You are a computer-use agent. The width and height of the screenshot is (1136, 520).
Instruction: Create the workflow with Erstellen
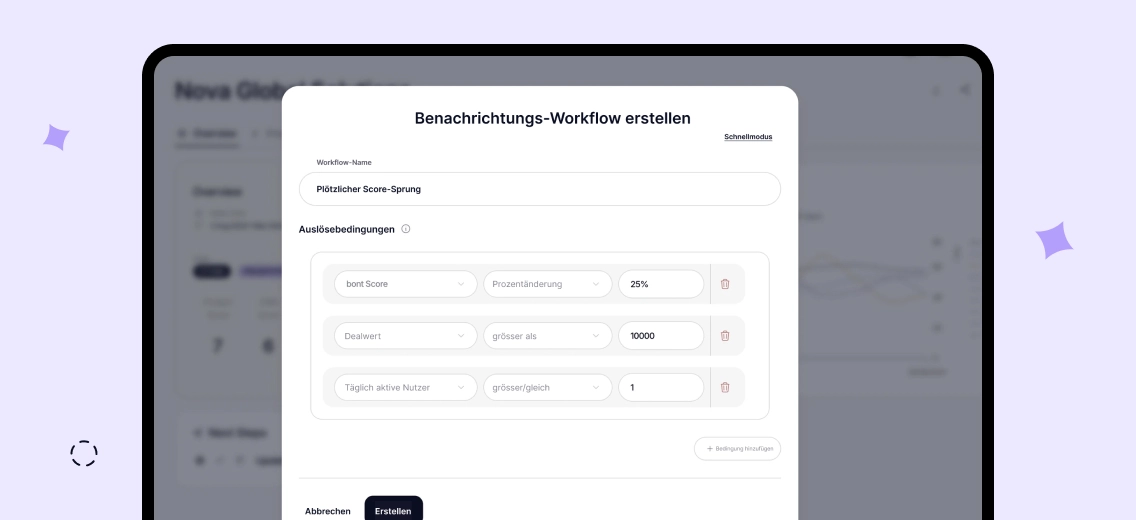393,510
